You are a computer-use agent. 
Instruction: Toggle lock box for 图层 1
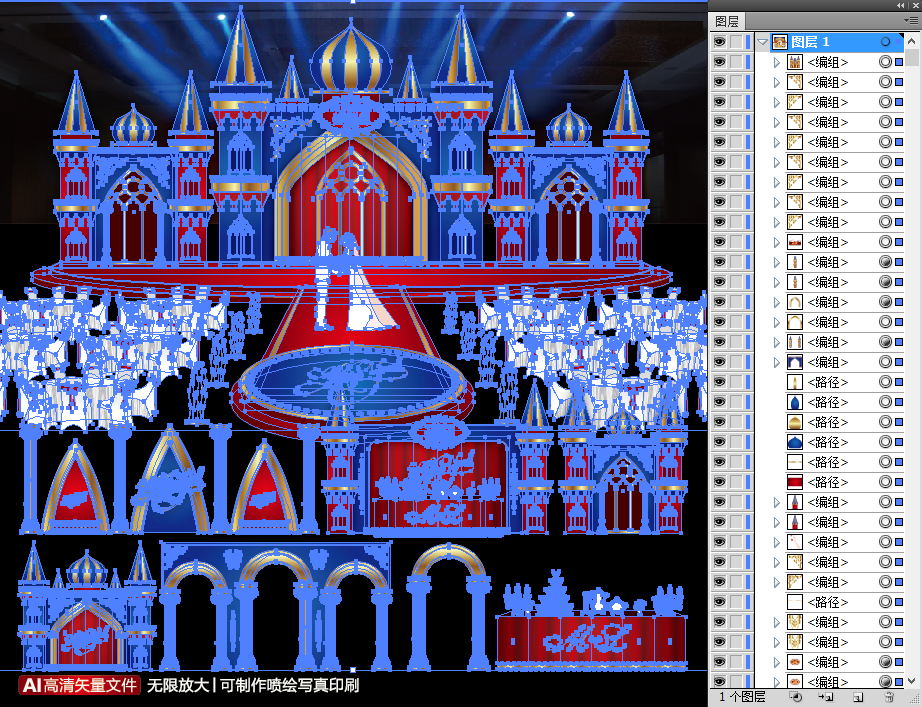736,42
